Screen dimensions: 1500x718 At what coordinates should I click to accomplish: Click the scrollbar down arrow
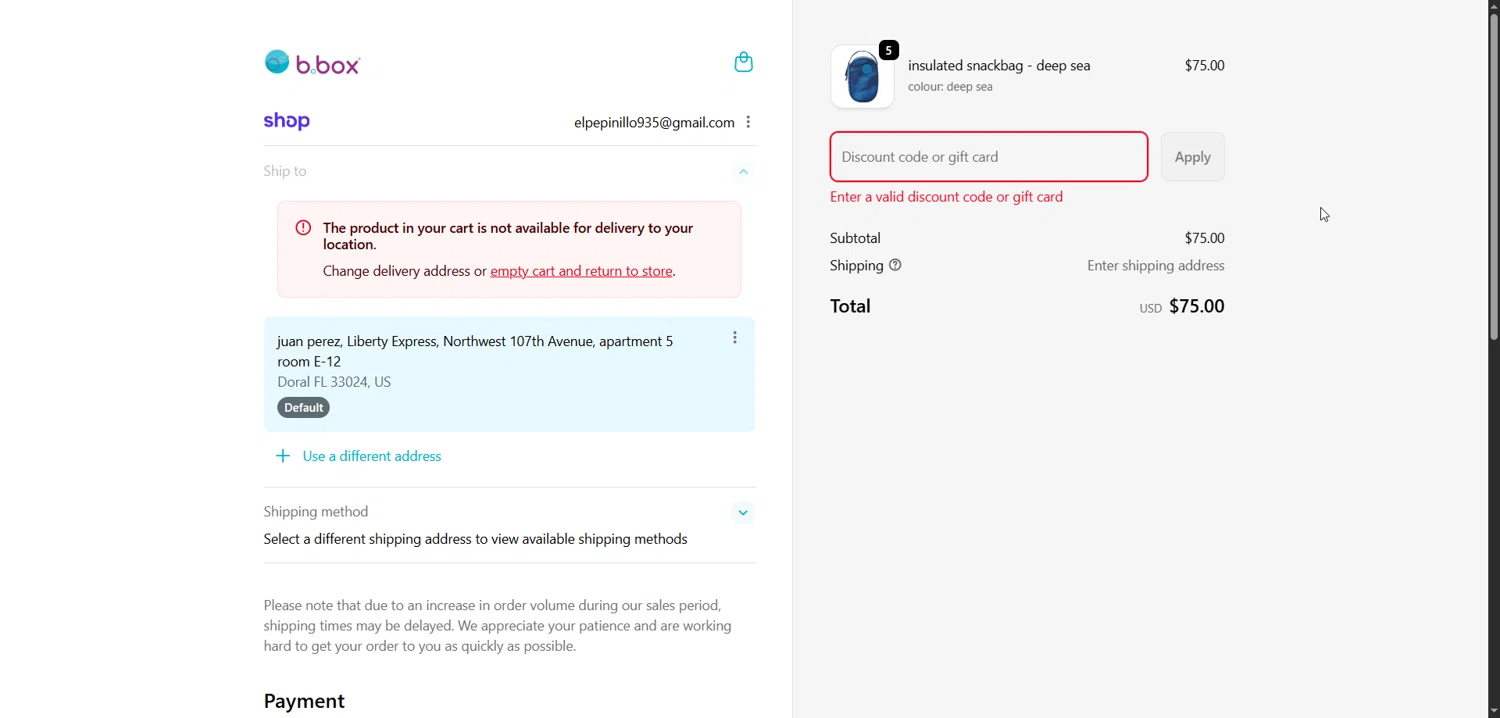coord(1494,711)
